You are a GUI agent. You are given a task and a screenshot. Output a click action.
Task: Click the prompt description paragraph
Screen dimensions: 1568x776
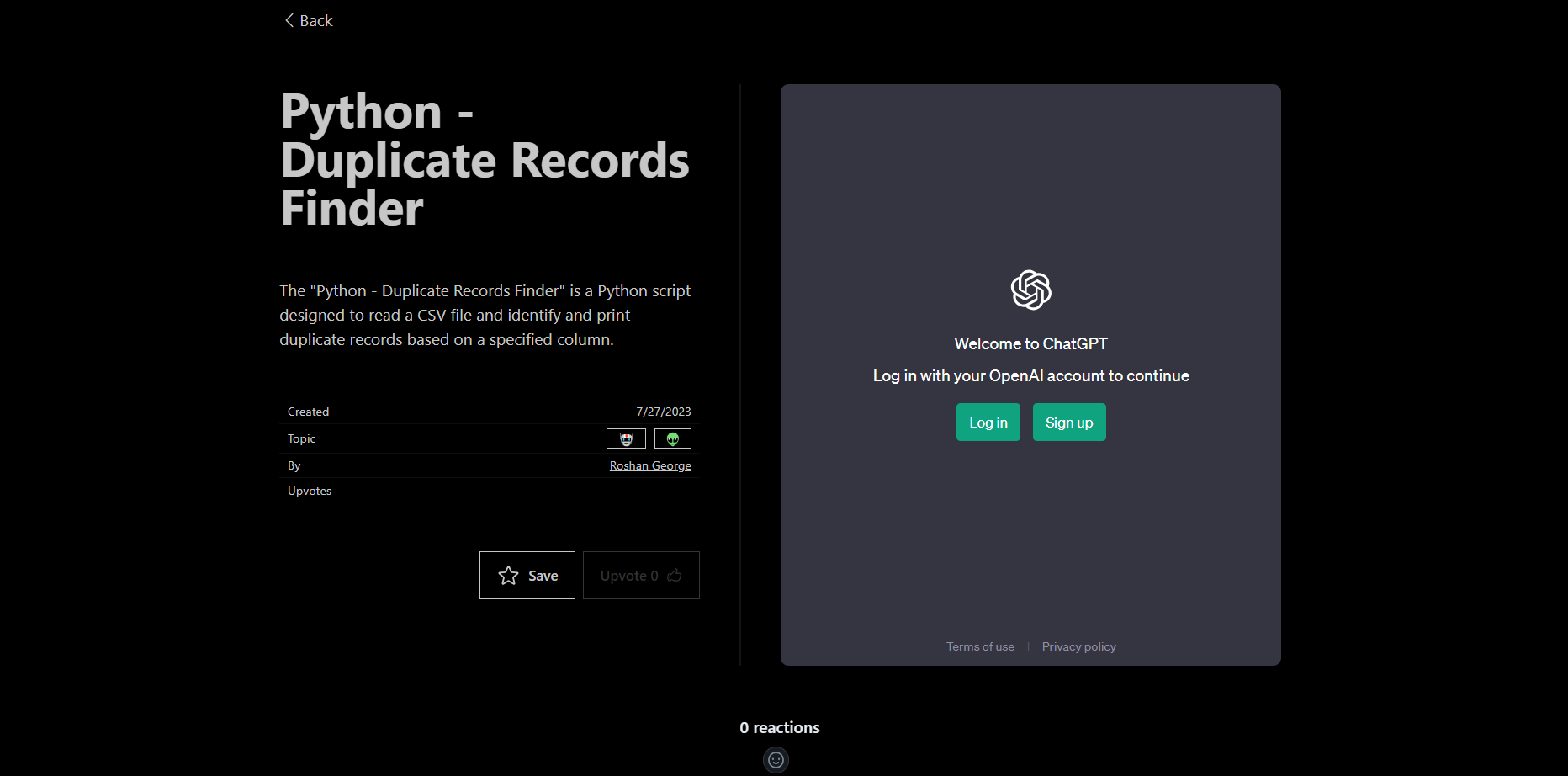[x=485, y=315]
